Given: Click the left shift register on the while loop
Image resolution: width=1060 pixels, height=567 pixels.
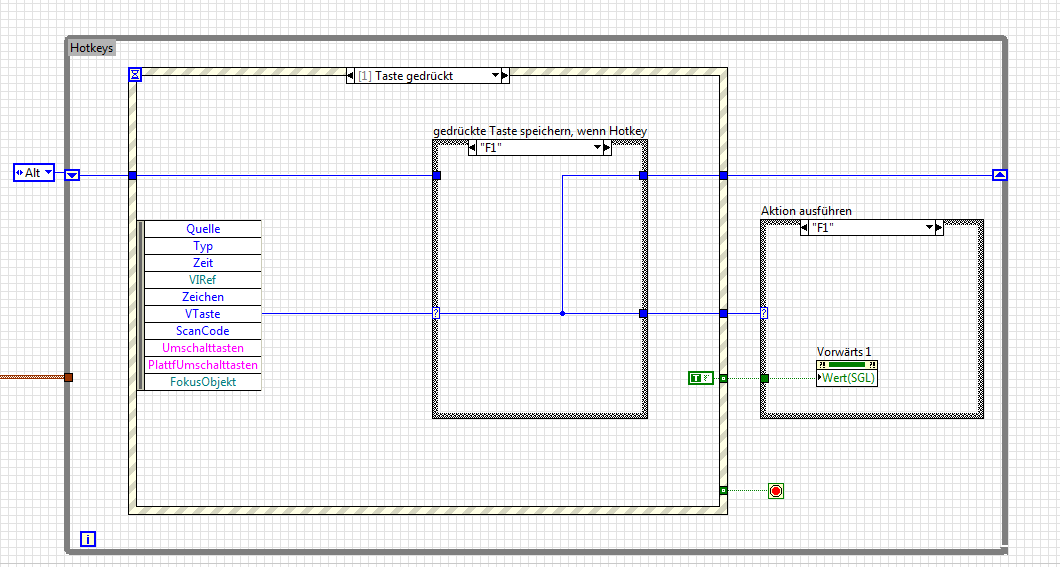Looking at the screenshot, I should click(72, 175).
